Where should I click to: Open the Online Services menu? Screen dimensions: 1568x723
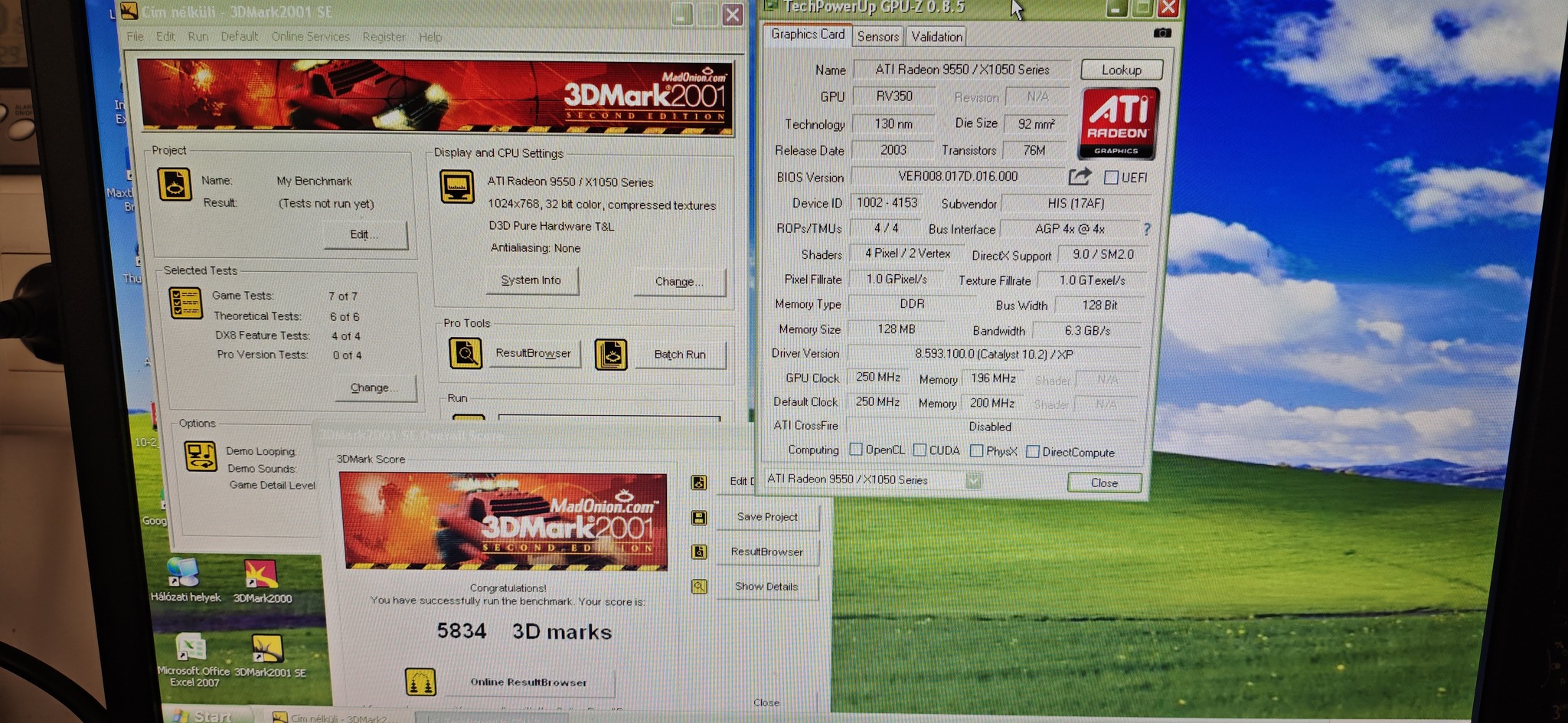(310, 37)
